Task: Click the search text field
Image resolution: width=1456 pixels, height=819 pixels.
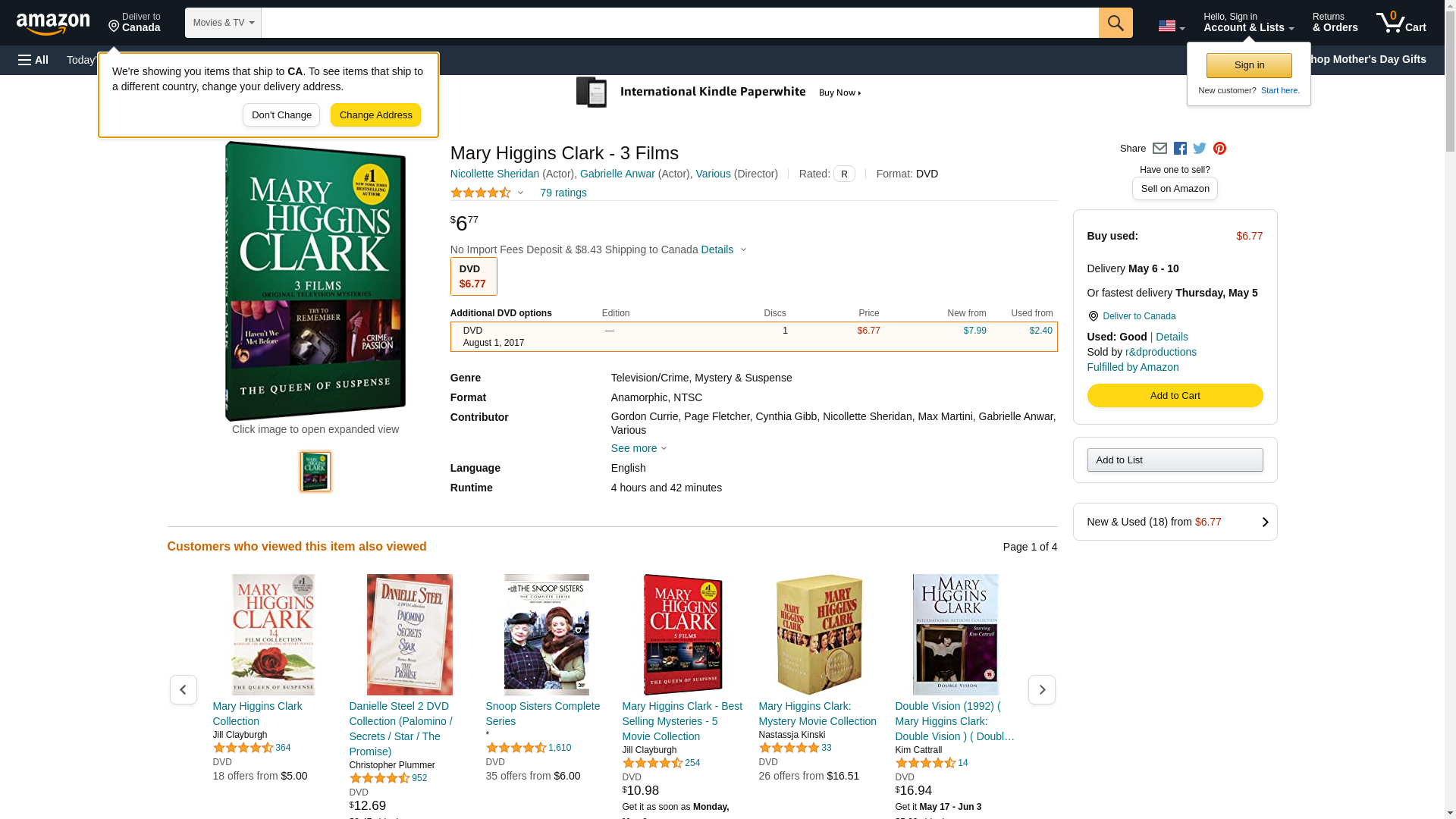Action: coord(679,23)
